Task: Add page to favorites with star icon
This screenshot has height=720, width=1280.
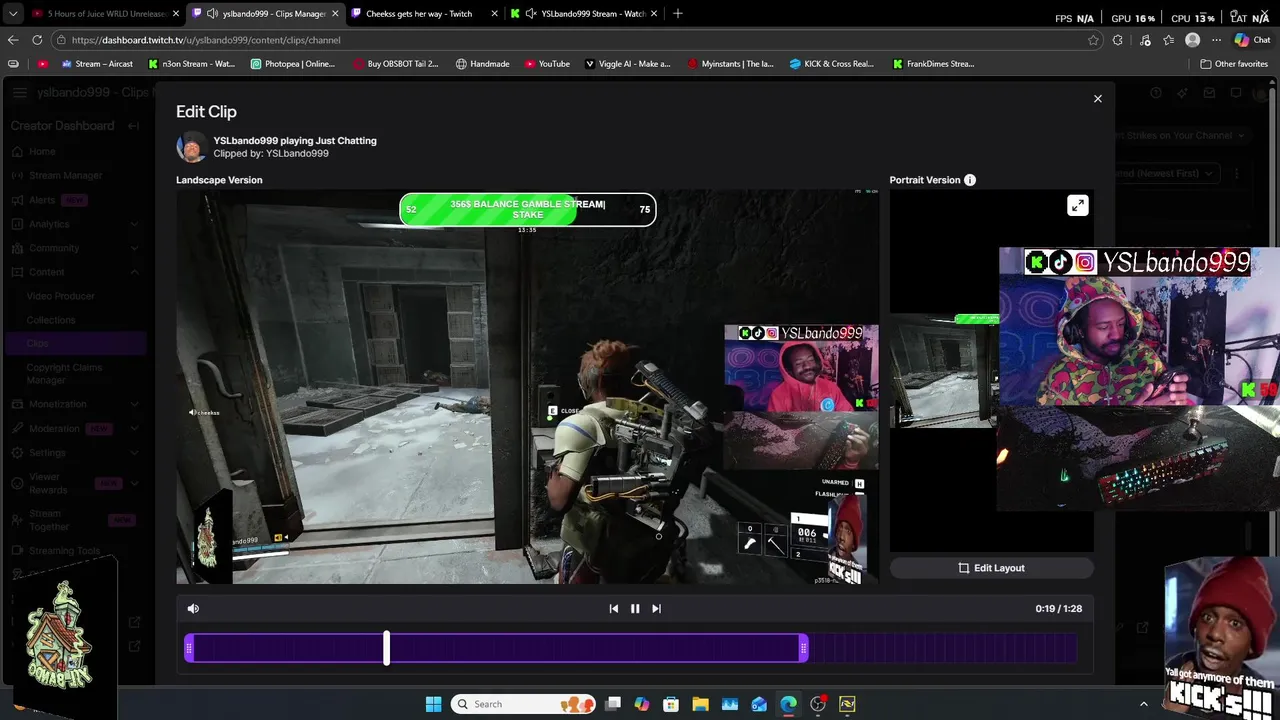Action: 1093,40
